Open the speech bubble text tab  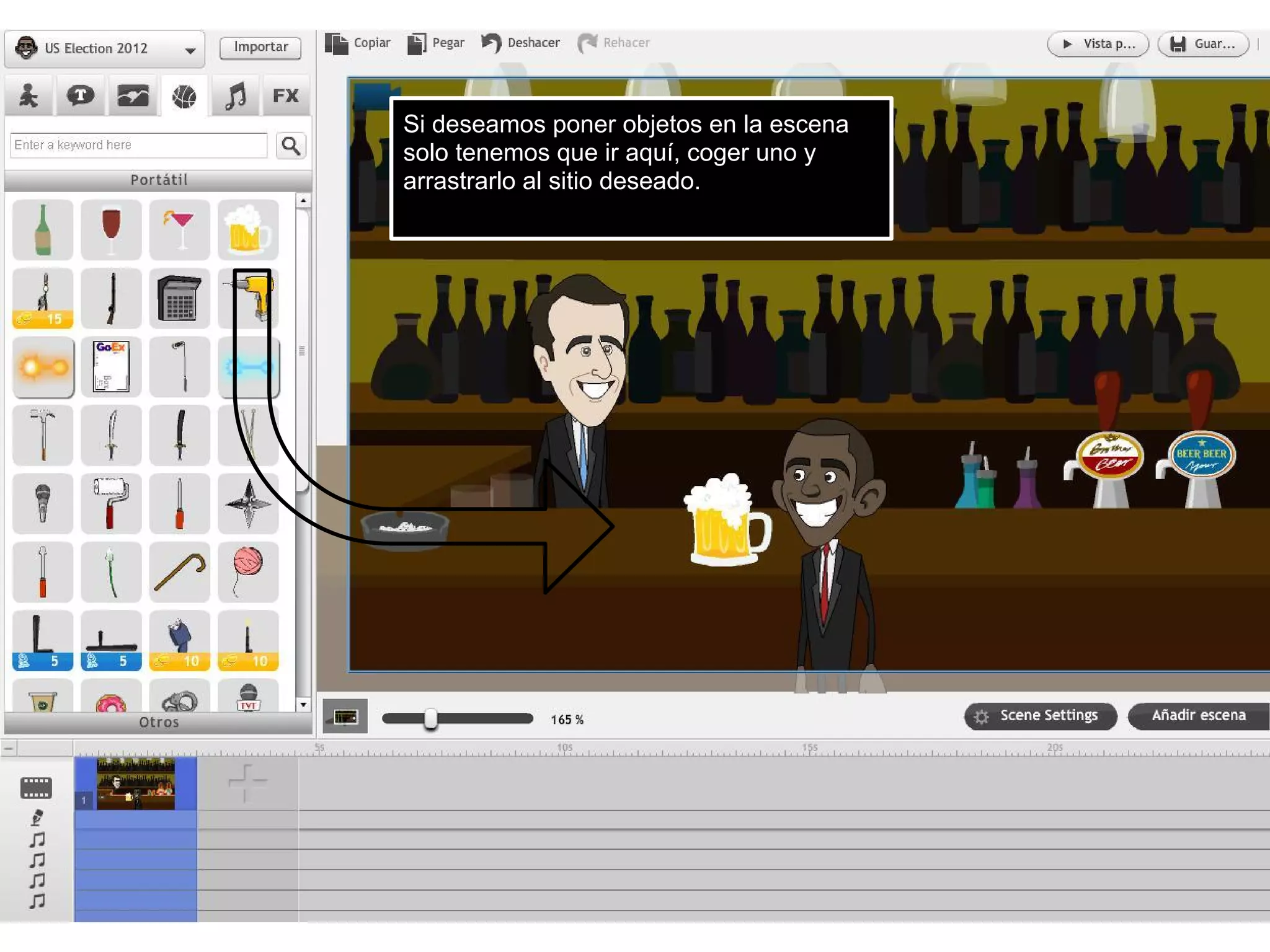(x=80, y=96)
